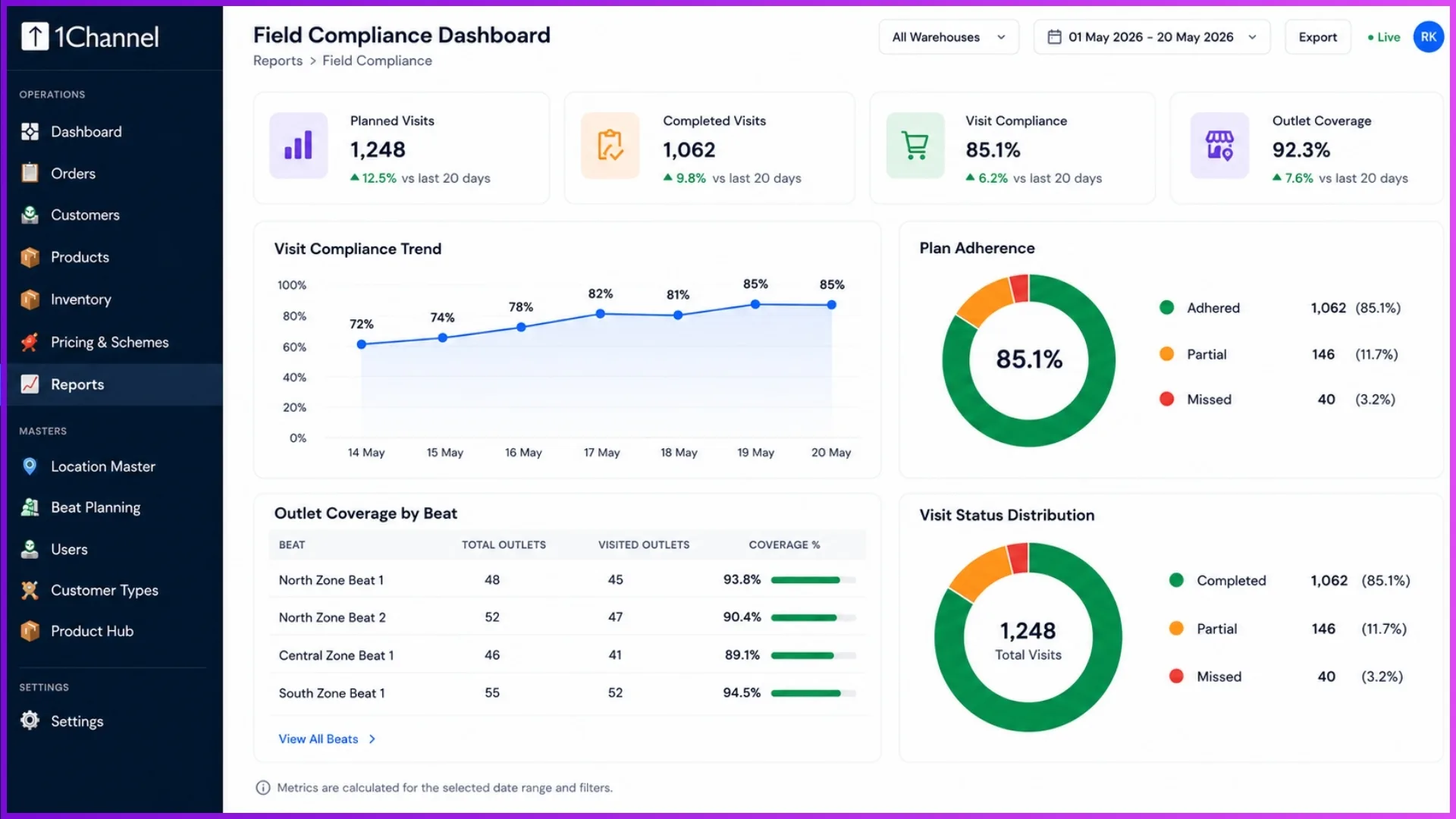Click the Field Compliance breadcrumb
Image resolution: width=1456 pixels, height=819 pixels.
377,61
